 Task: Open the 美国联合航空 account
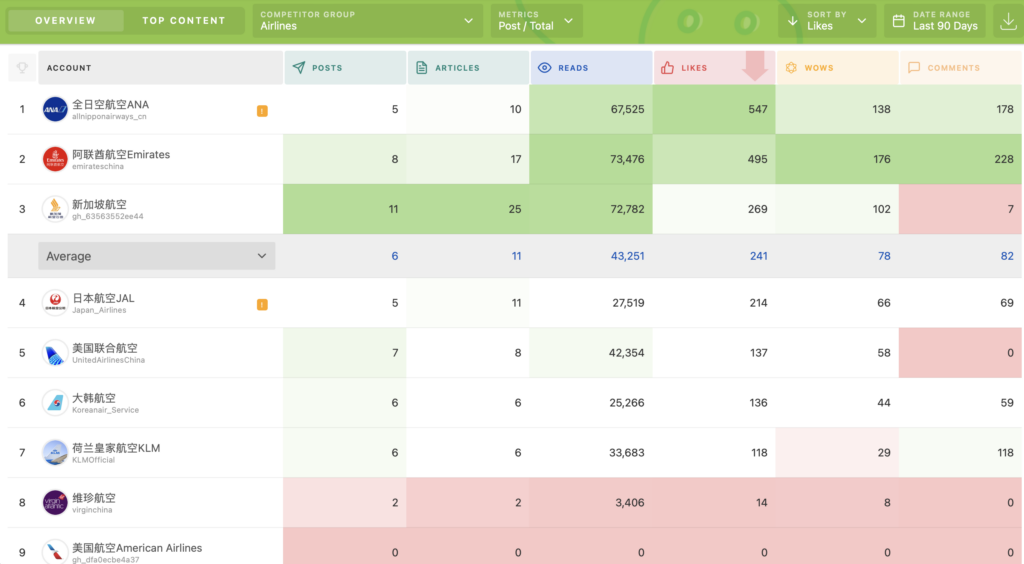pyautogui.click(x=104, y=348)
